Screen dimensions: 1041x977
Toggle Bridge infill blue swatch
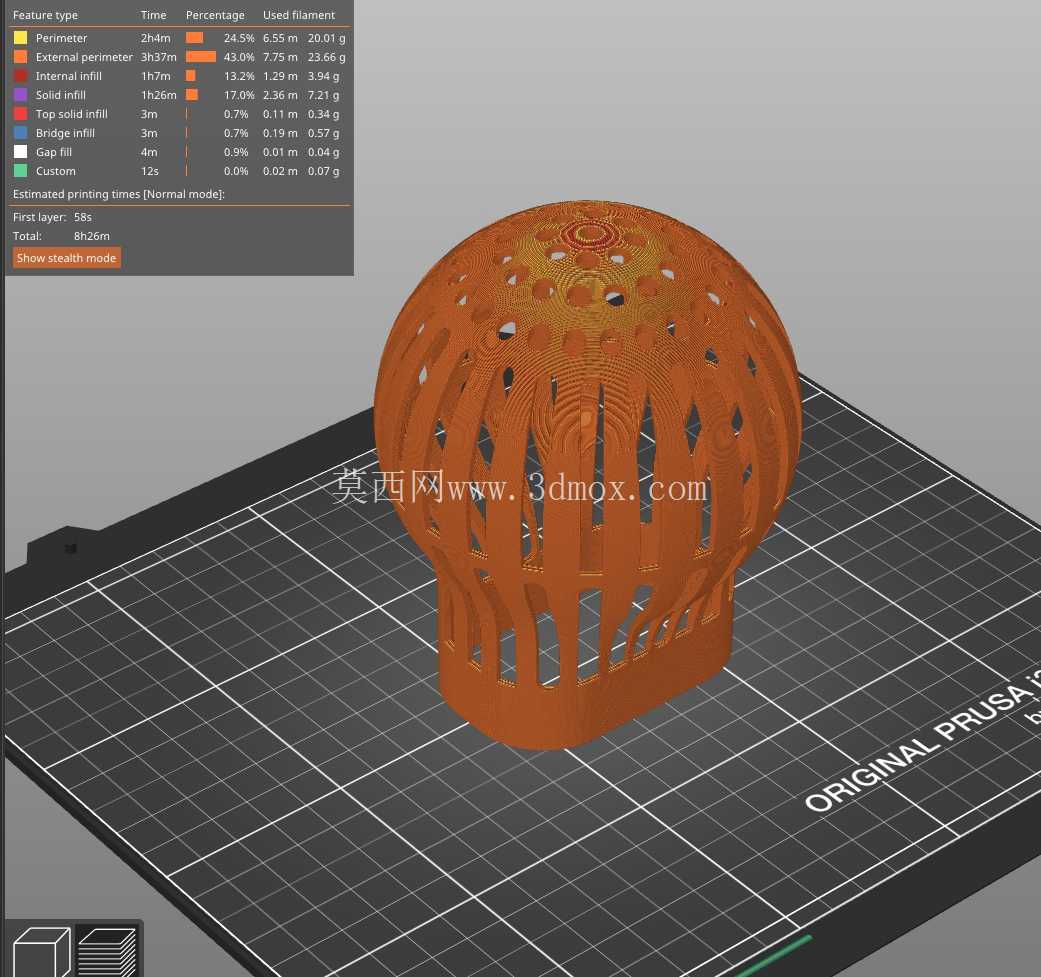21,133
